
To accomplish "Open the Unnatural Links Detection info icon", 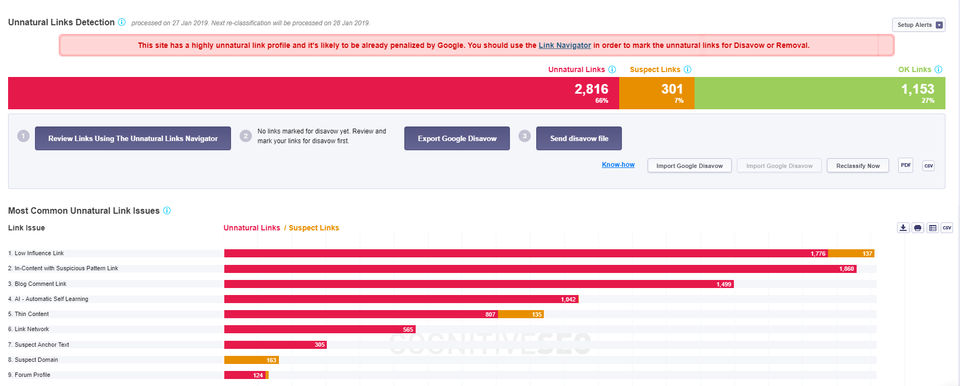I will (121, 22).
